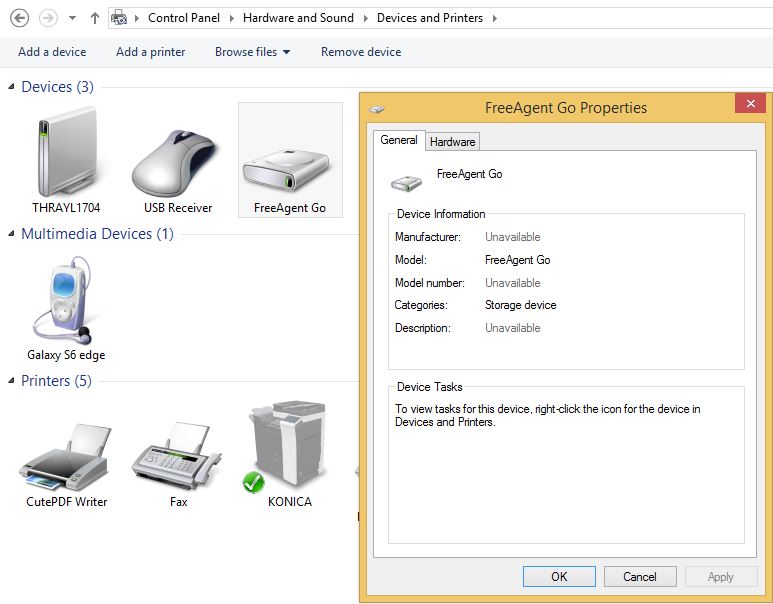Switch to the Hardware tab
773x604 pixels.
tap(452, 142)
